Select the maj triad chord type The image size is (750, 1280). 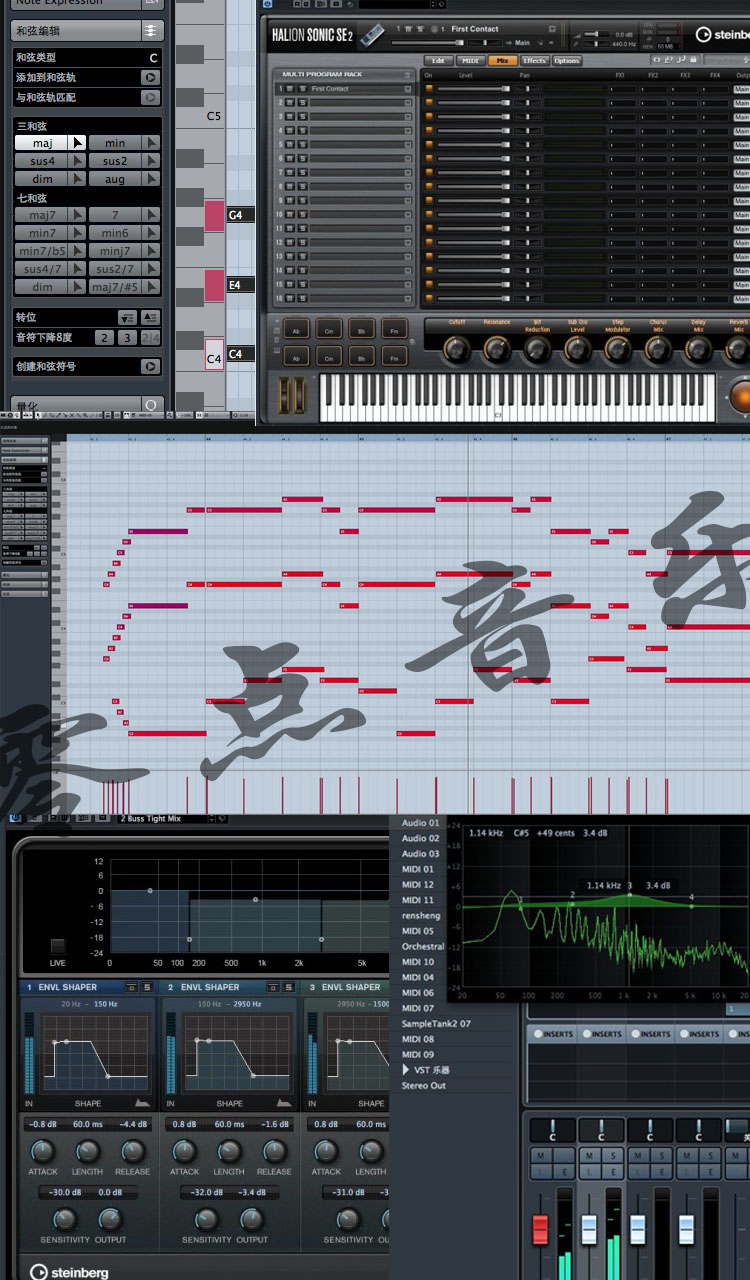click(42, 143)
